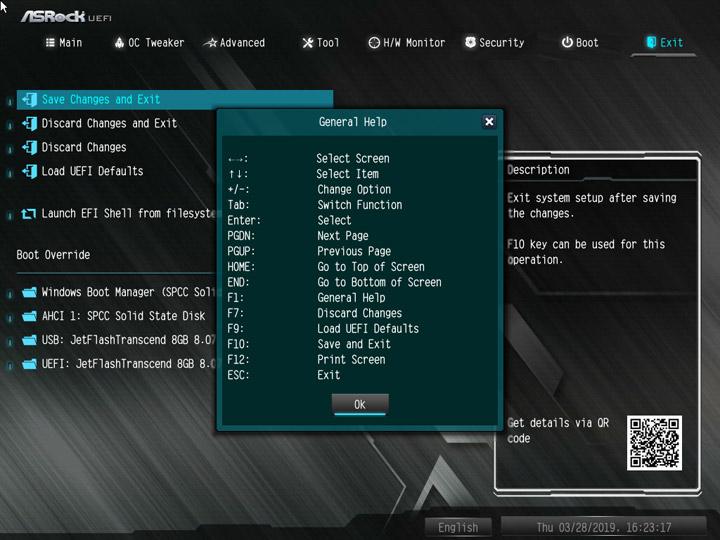
Task: Boot from Windows Boot Manager entry
Action: click(129, 292)
